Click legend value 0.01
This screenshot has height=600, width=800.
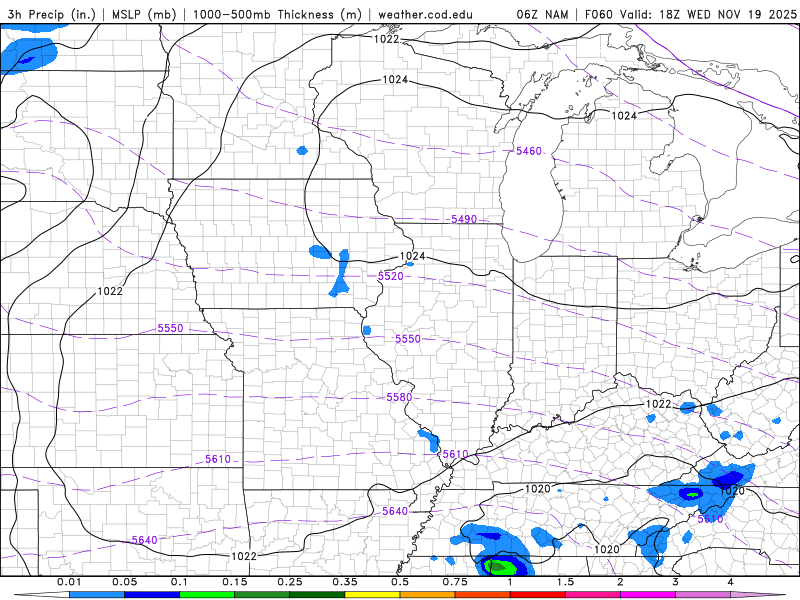point(69,582)
